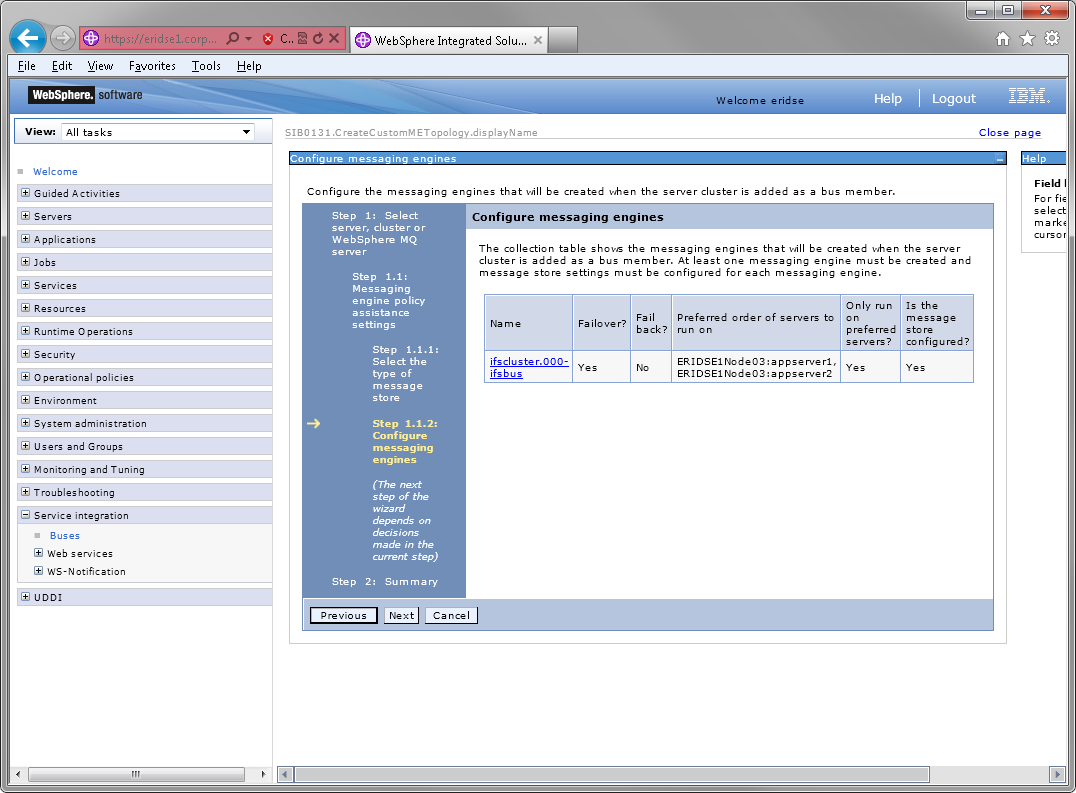Go back with the browser Back arrow
The height and width of the screenshot is (793, 1076).
tap(28, 38)
